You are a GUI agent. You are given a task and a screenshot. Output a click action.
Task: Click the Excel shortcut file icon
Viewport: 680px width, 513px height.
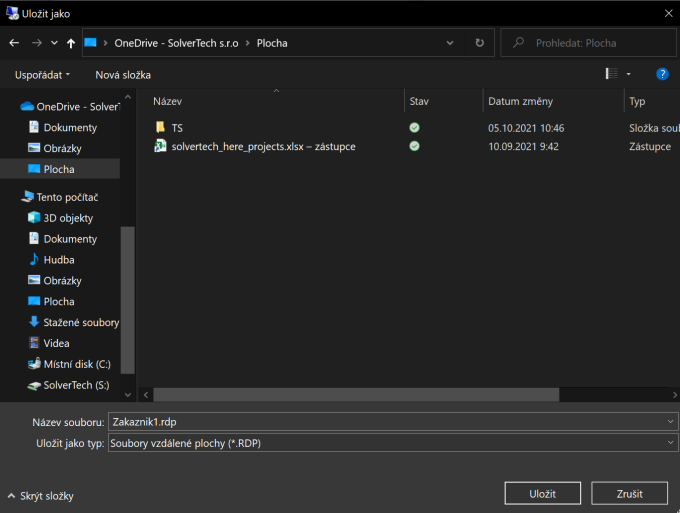pos(160,146)
